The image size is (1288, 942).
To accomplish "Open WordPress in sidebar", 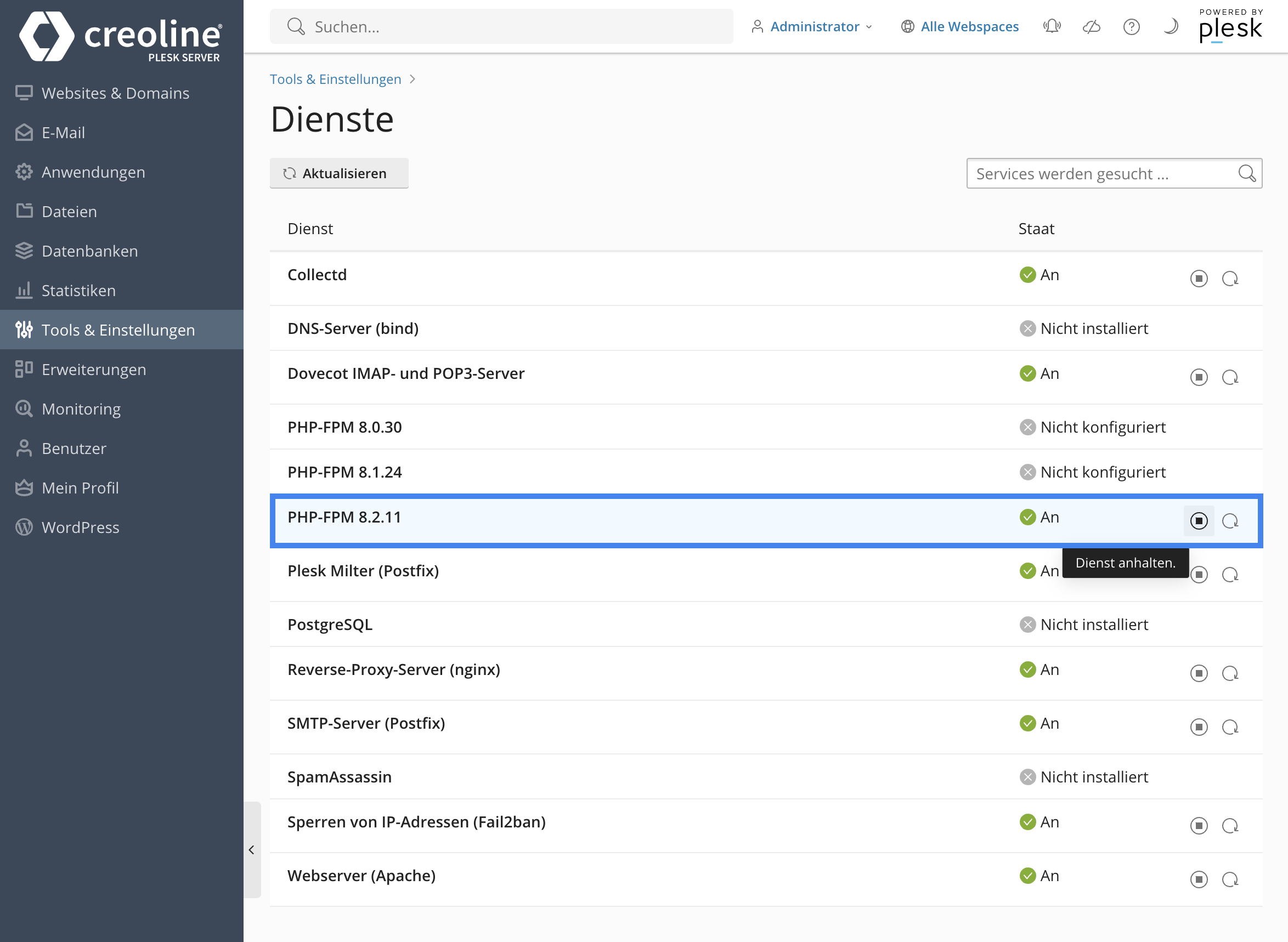I will pyautogui.click(x=121, y=526).
